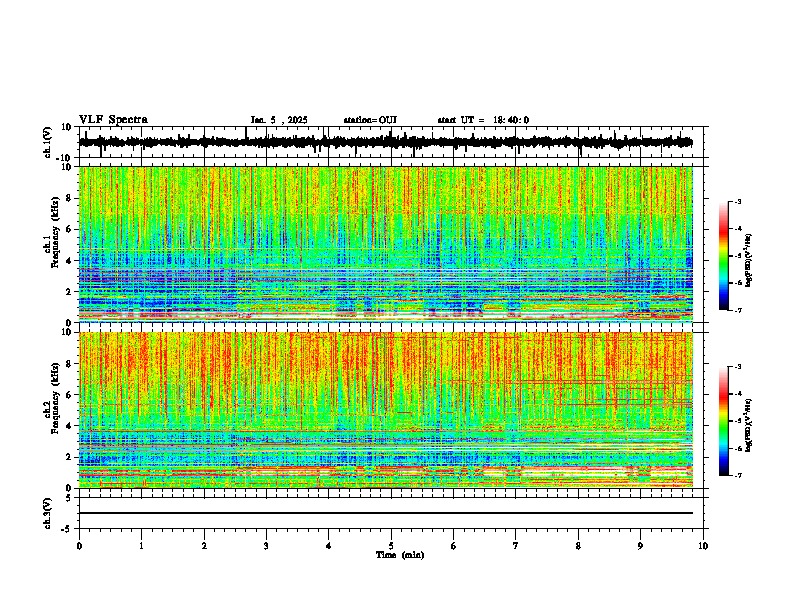
Task: Click the "4" kHz tick on ch.1 spectrogram
Action: [x=70, y=261]
